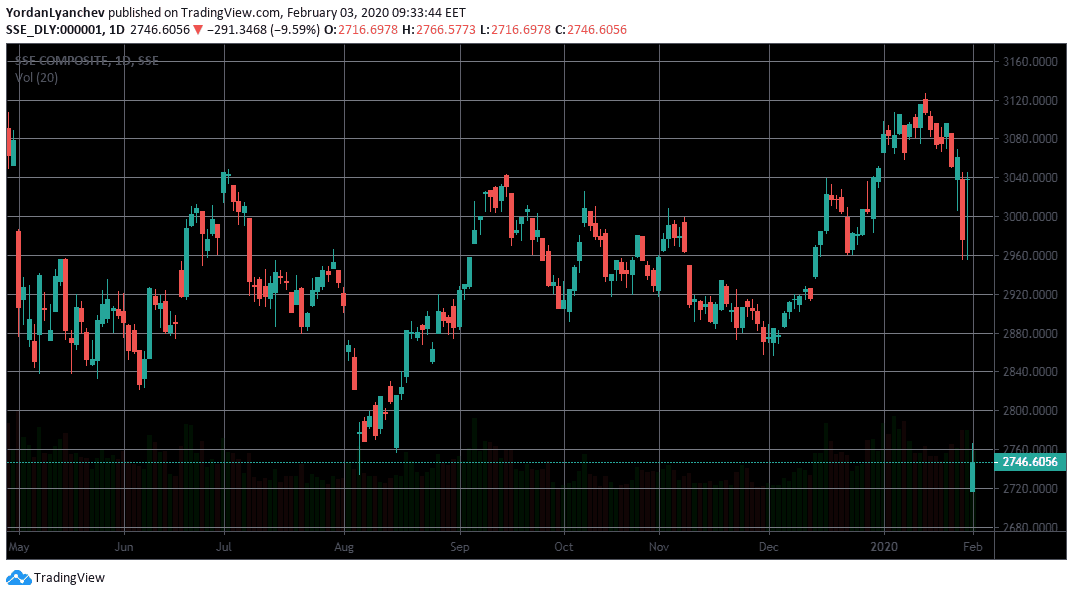Click the 2720.0000 price axis label
The image size is (1073, 596).
(1030, 489)
